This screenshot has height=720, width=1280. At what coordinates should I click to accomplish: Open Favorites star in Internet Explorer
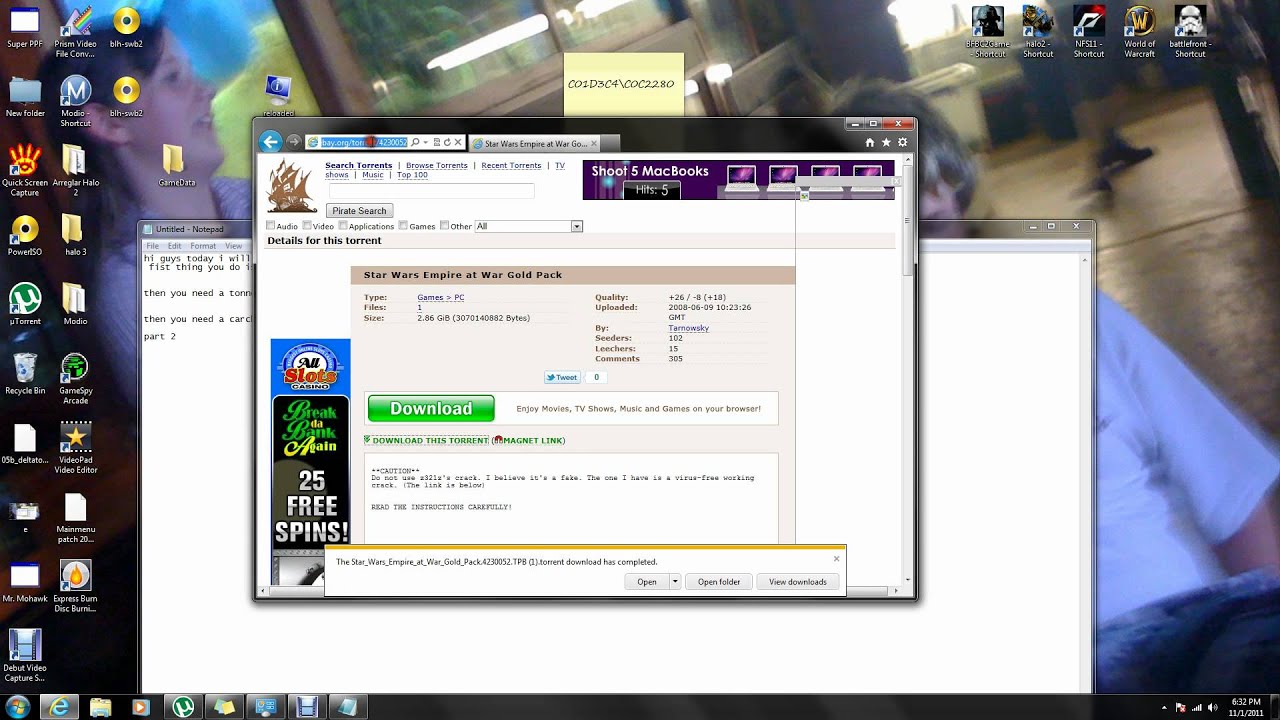tap(886, 143)
